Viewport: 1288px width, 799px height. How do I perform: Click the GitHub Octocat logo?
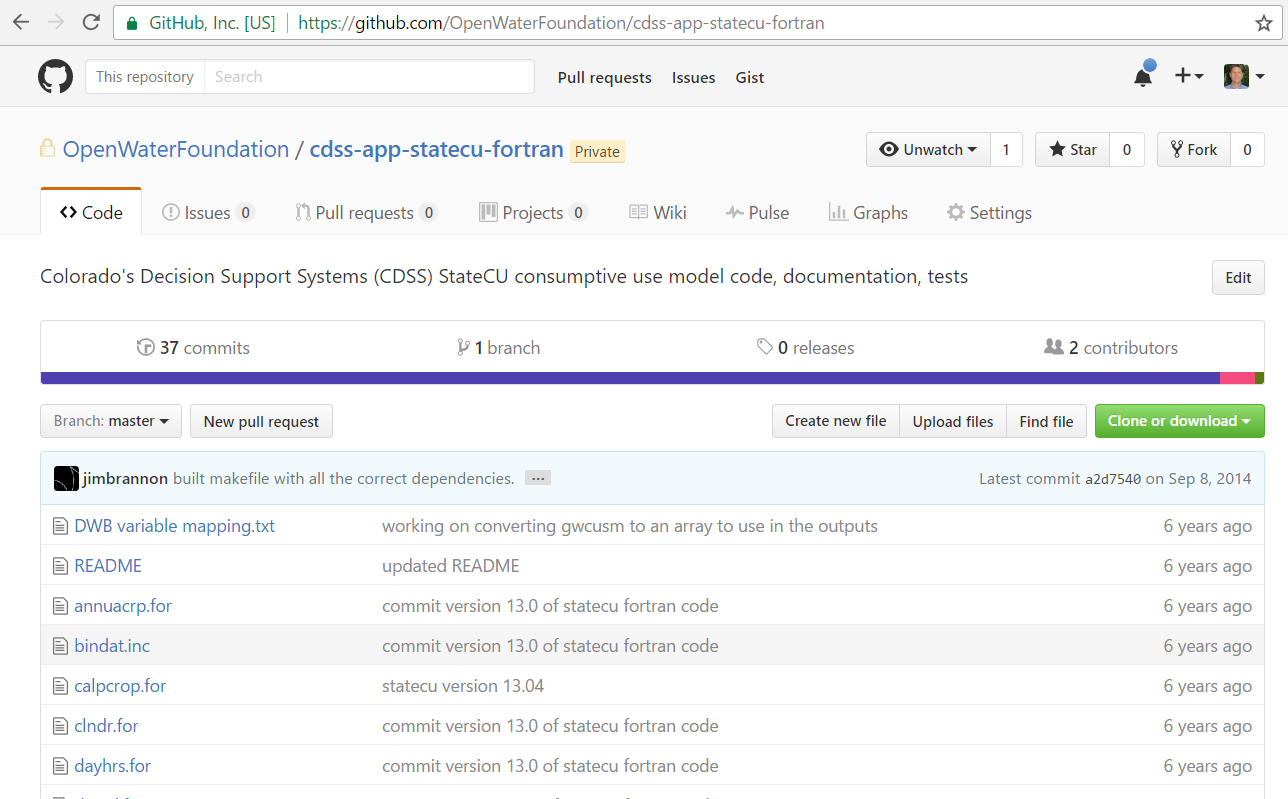55,76
